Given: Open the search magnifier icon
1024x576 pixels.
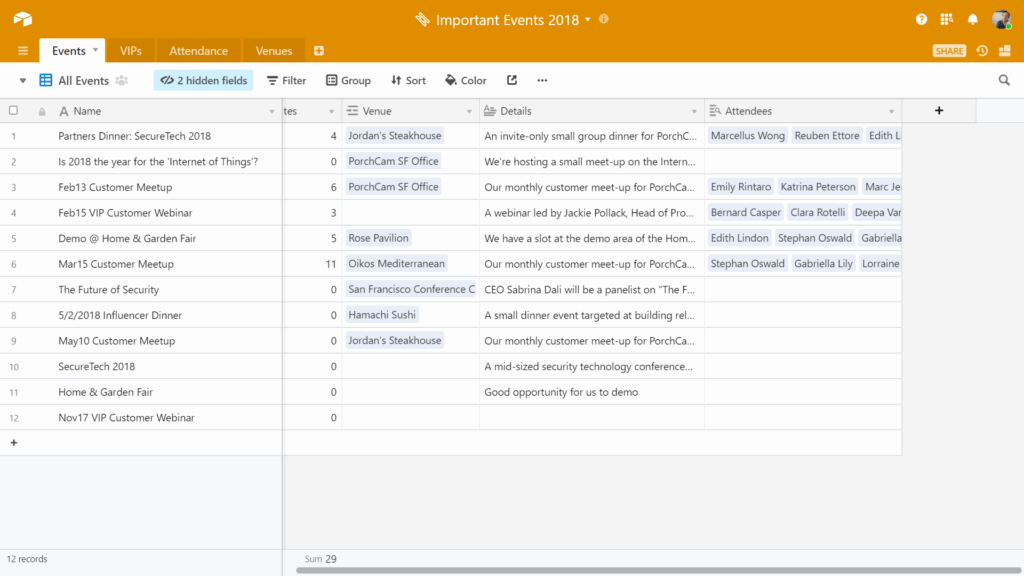Looking at the screenshot, I should click(x=1004, y=80).
